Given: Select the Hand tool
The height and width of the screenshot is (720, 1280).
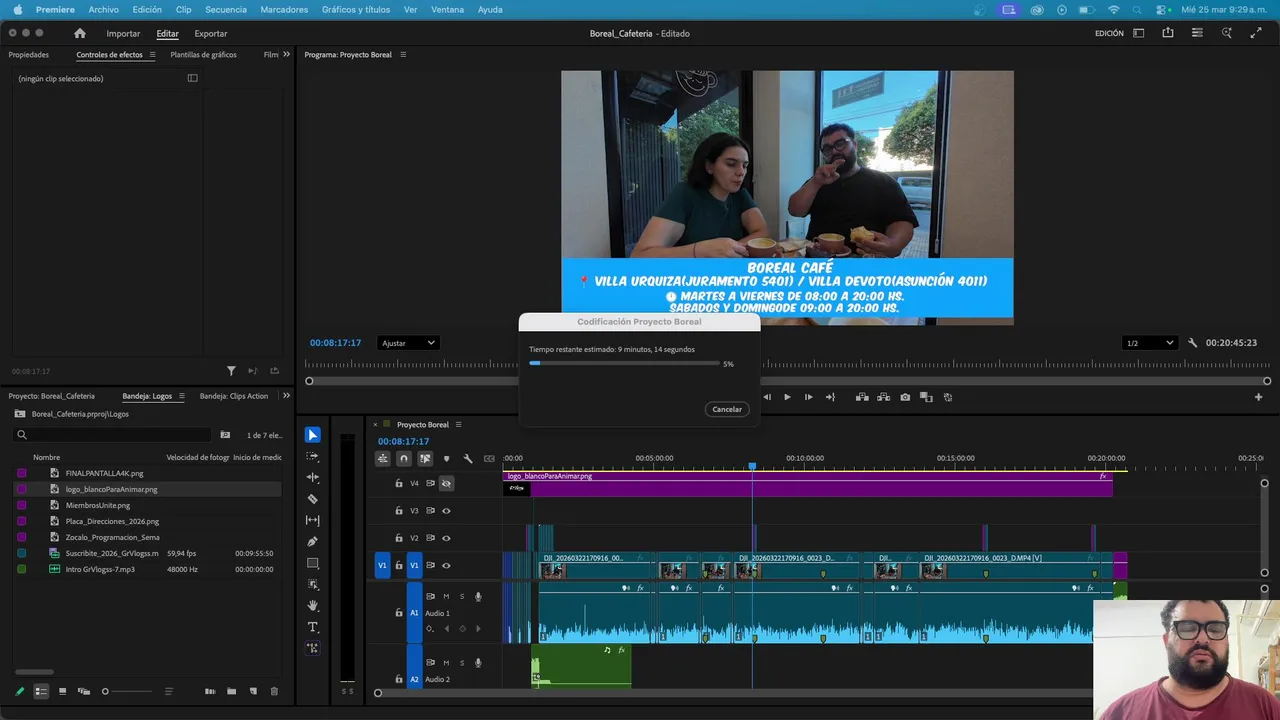Looking at the screenshot, I should click(313, 605).
